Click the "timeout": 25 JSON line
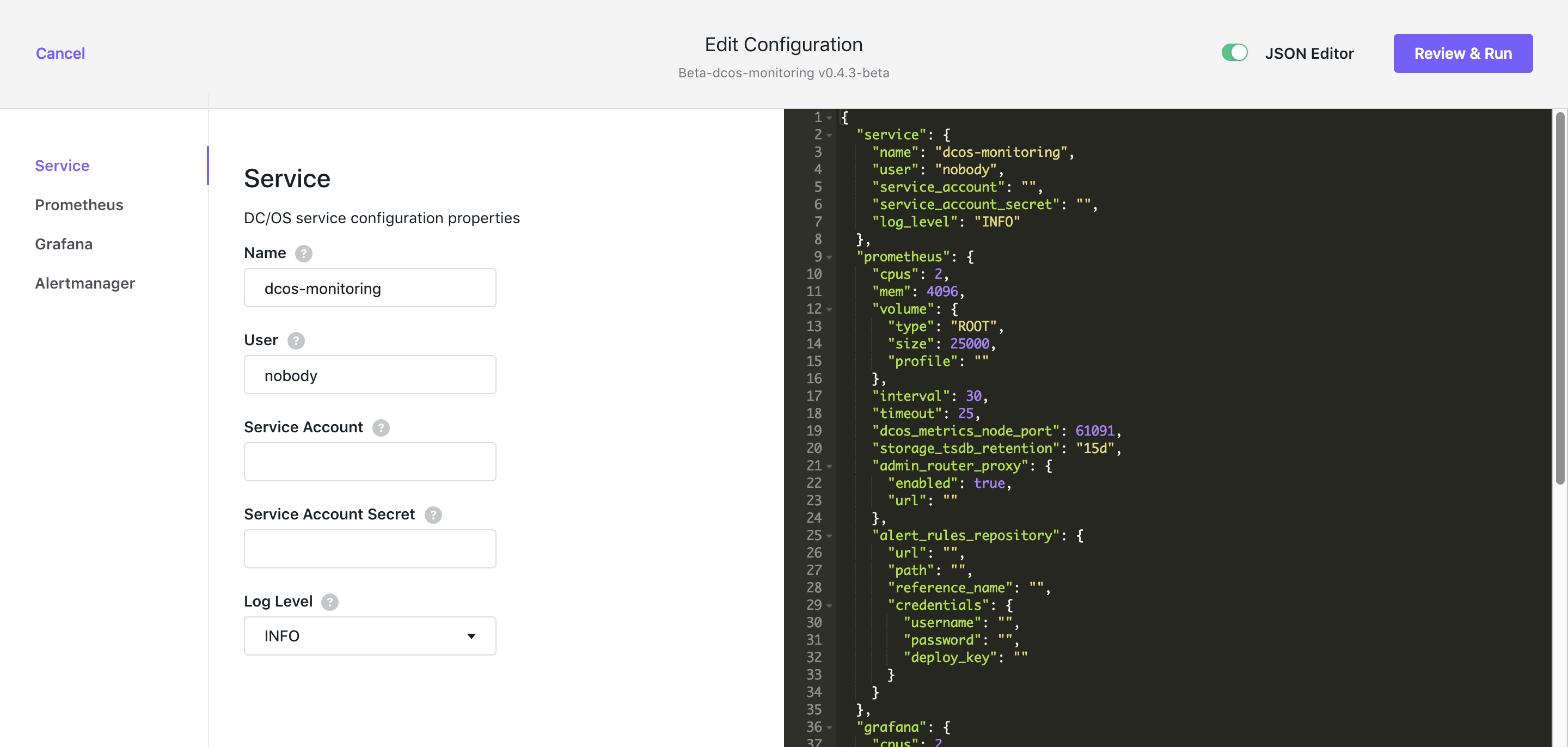 tap(926, 413)
